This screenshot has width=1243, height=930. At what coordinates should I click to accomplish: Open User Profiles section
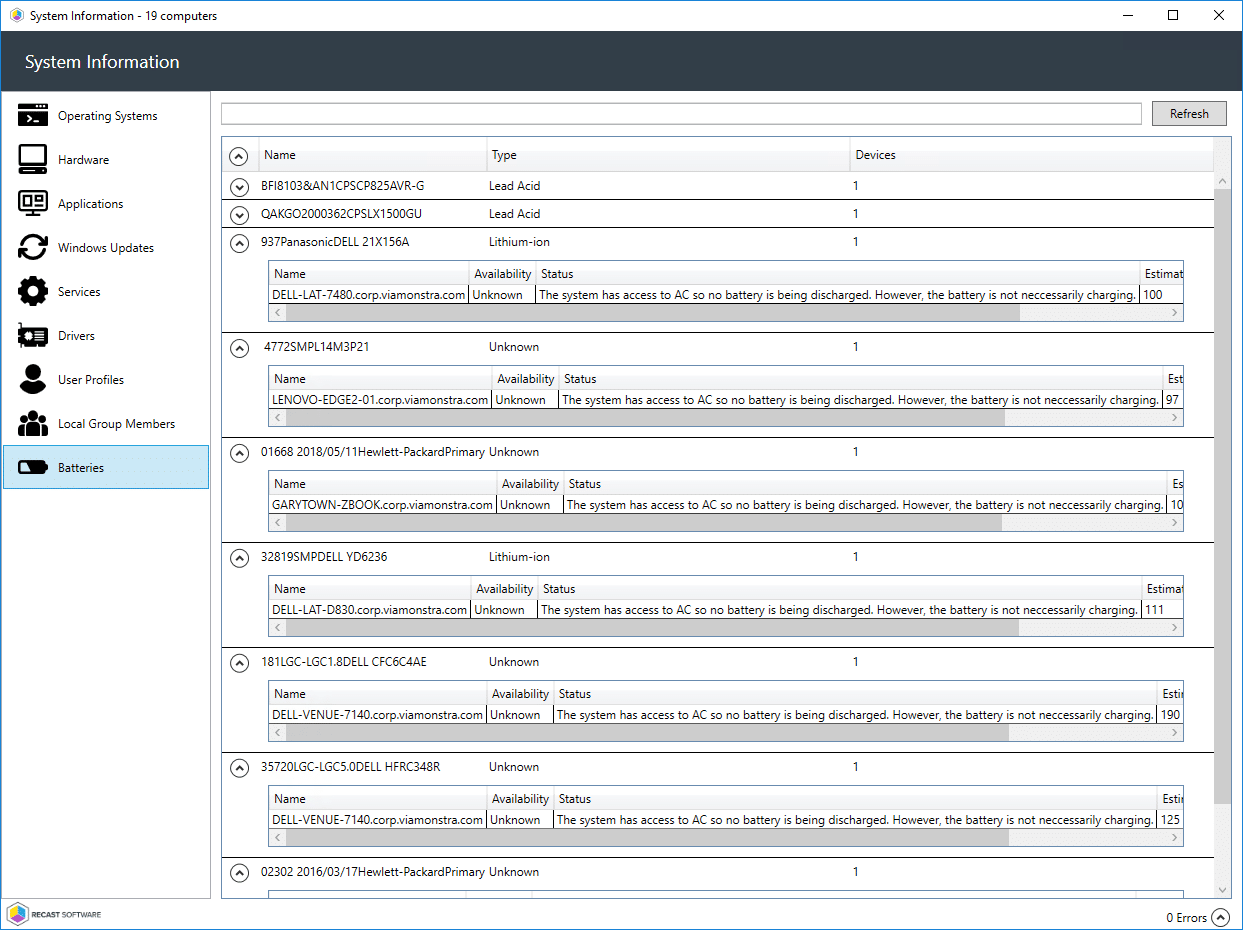(x=106, y=380)
